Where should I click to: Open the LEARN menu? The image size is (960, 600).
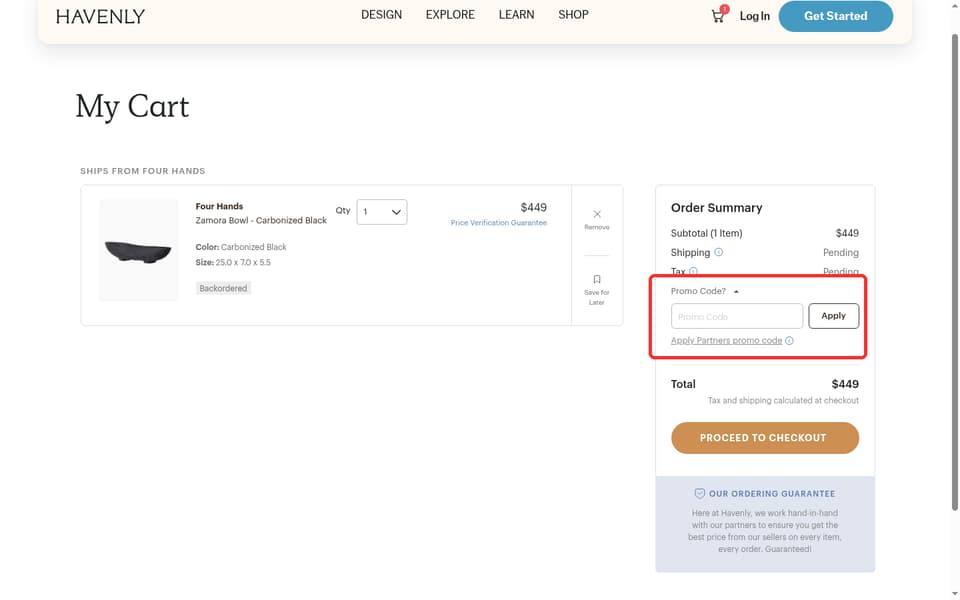516,15
